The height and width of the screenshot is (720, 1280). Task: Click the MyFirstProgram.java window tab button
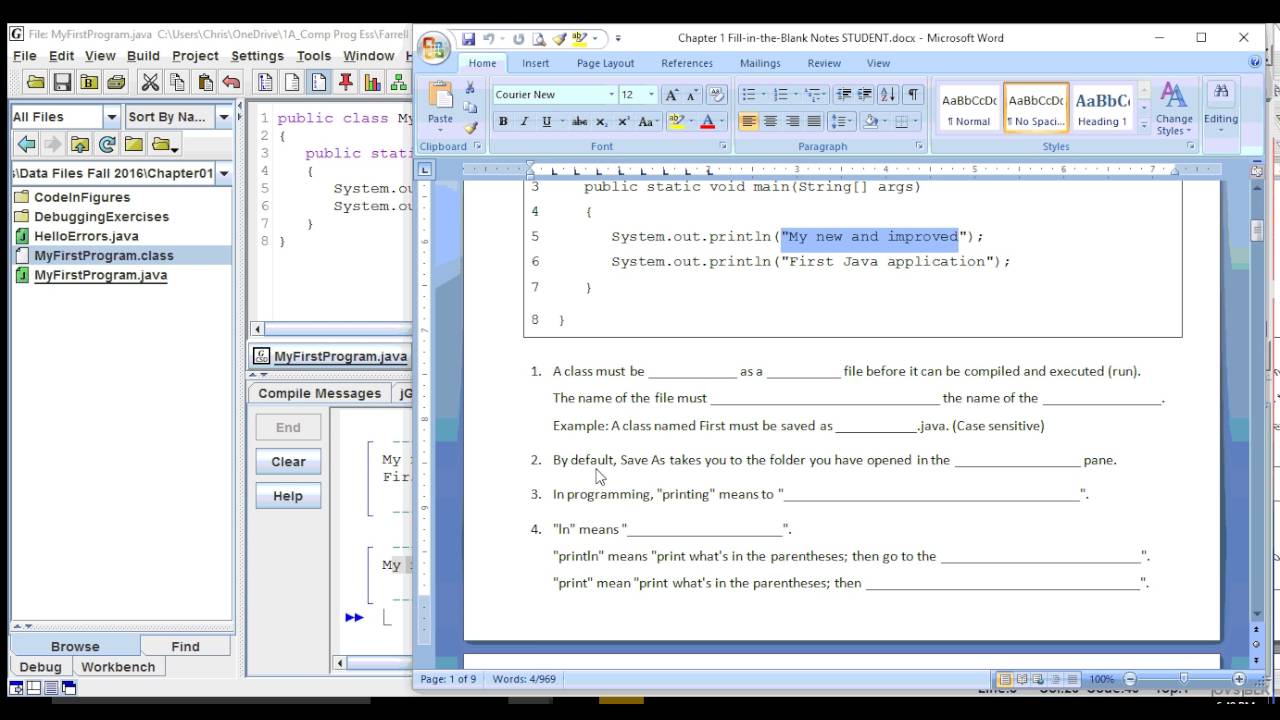(331, 356)
